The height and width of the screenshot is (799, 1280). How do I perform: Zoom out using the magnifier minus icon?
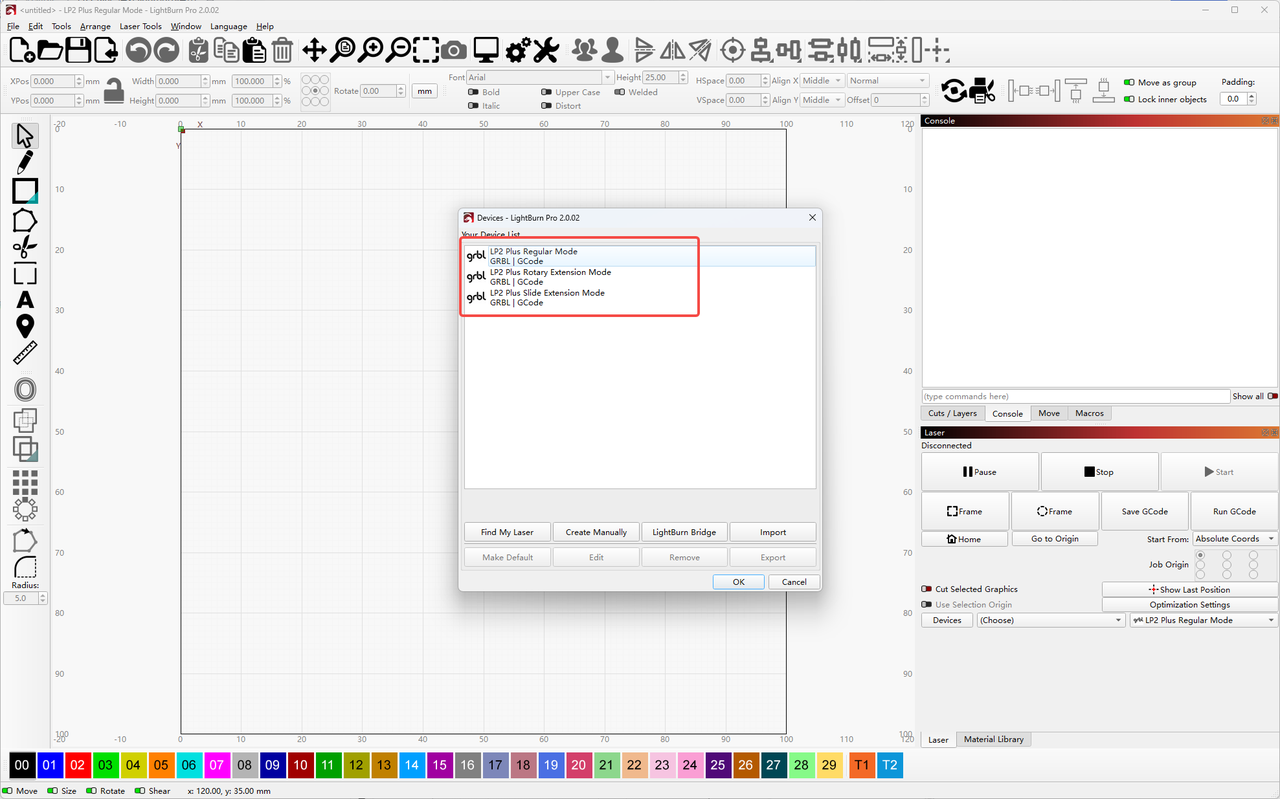pos(398,50)
